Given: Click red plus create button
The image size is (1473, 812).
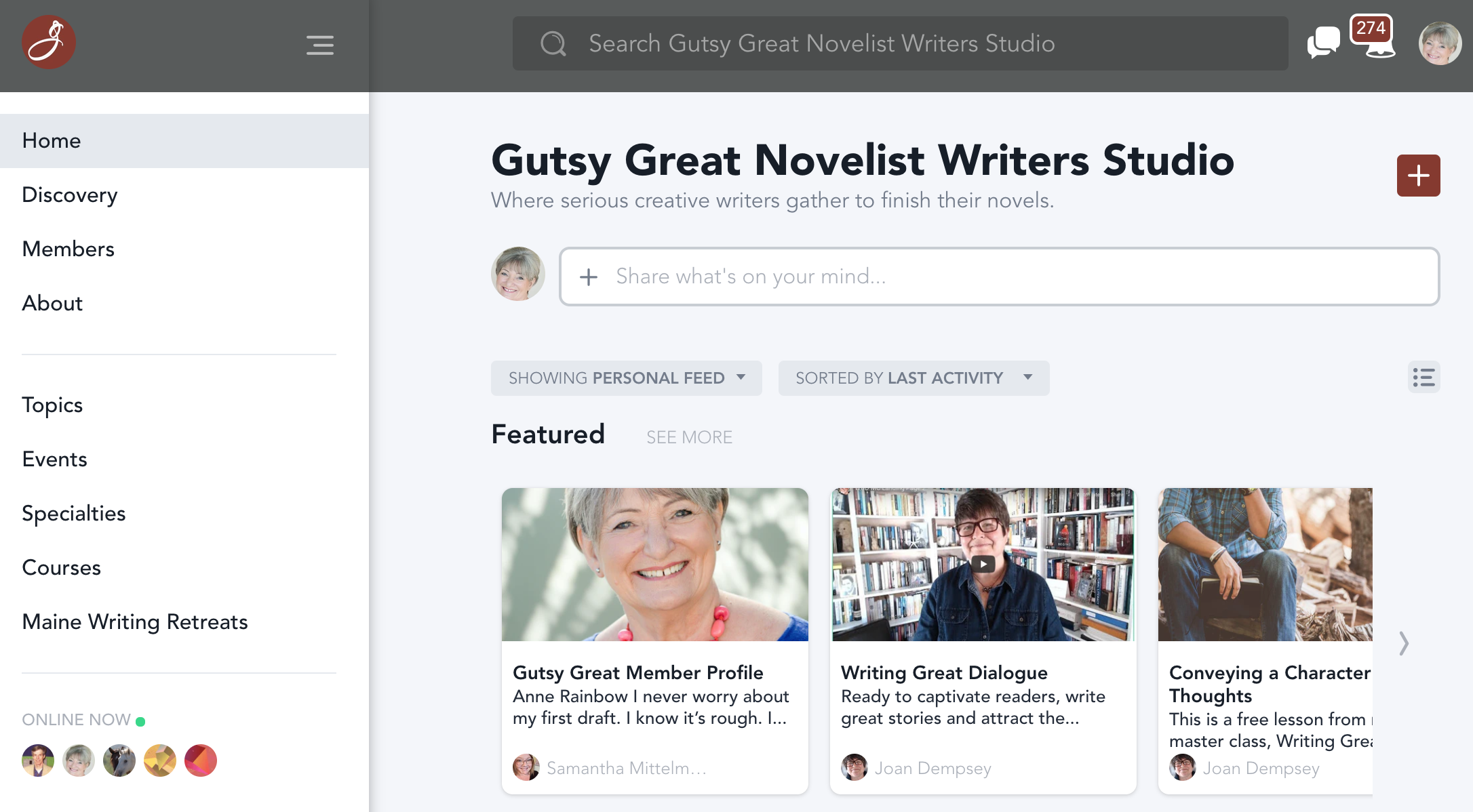Looking at the screenshot, I should [x=1418, y=176].
